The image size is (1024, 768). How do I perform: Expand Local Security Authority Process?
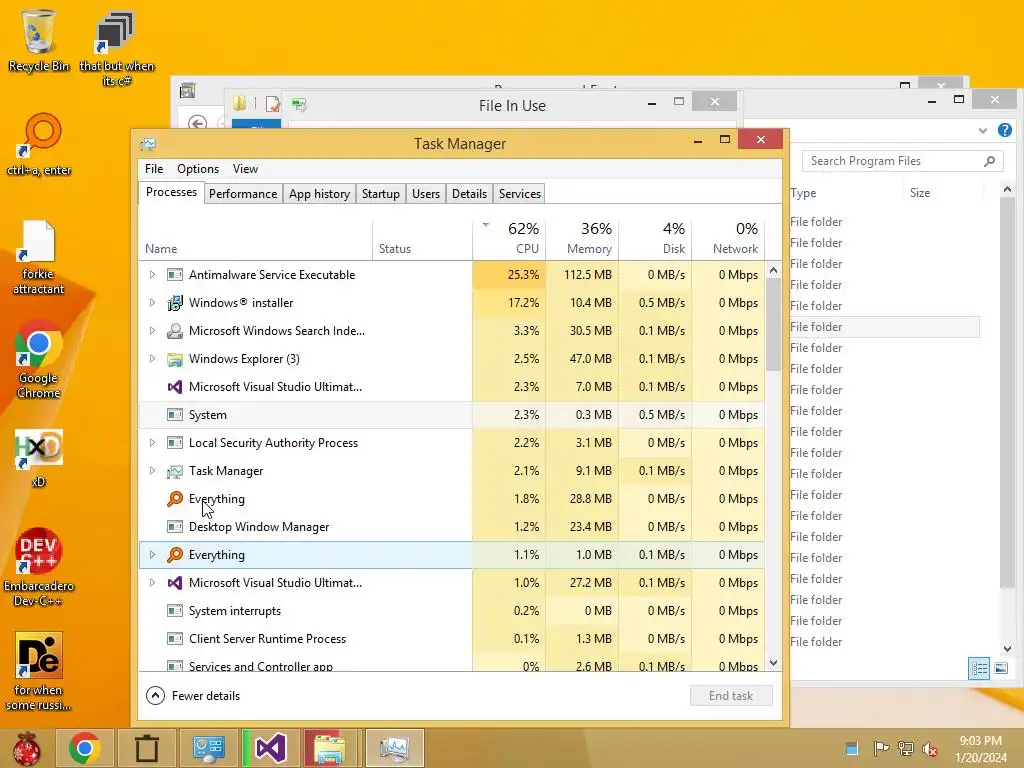pyautogui.click(x=152, y=443)
